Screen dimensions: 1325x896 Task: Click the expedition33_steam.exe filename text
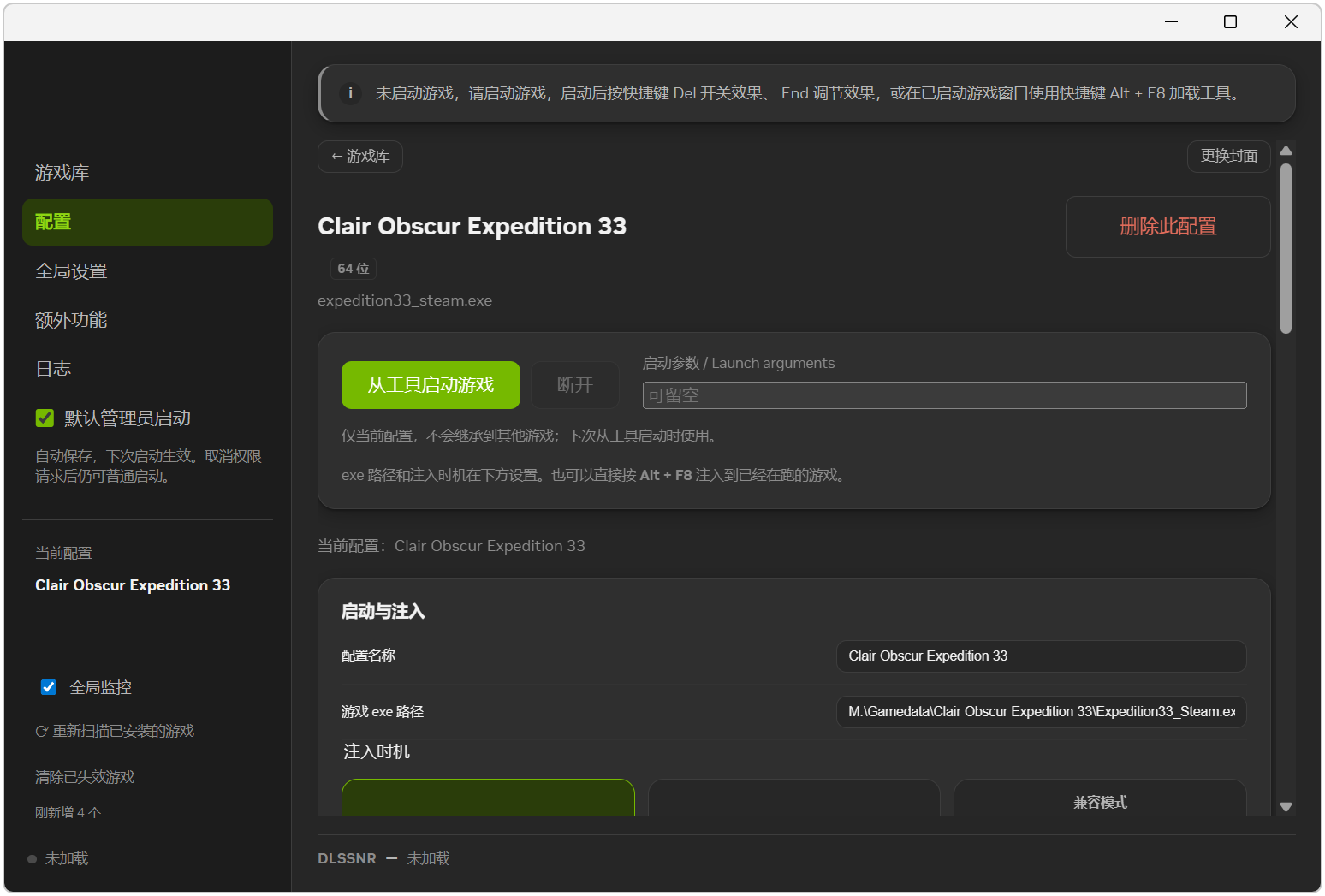[x=405, y=300]
